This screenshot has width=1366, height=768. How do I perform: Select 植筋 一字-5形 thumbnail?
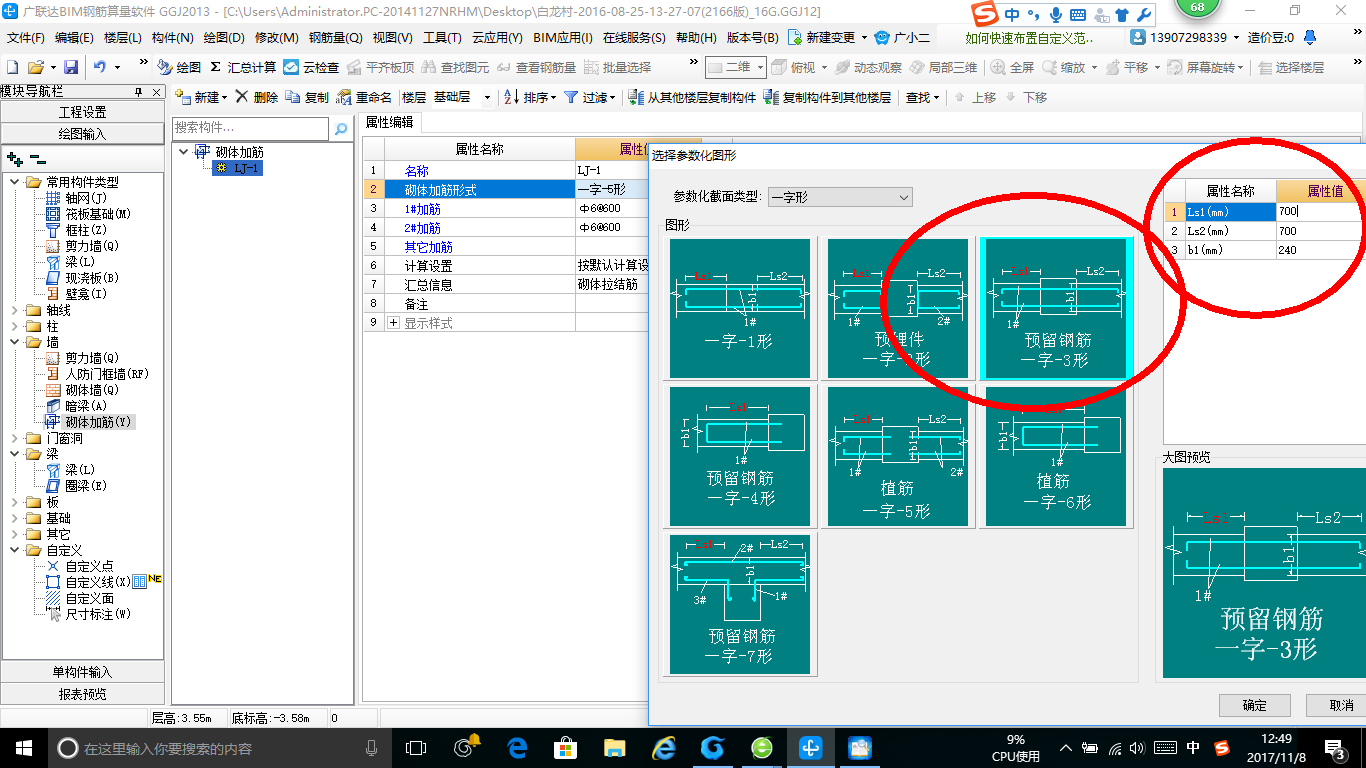pyautogui.click(x=897, y=455)
